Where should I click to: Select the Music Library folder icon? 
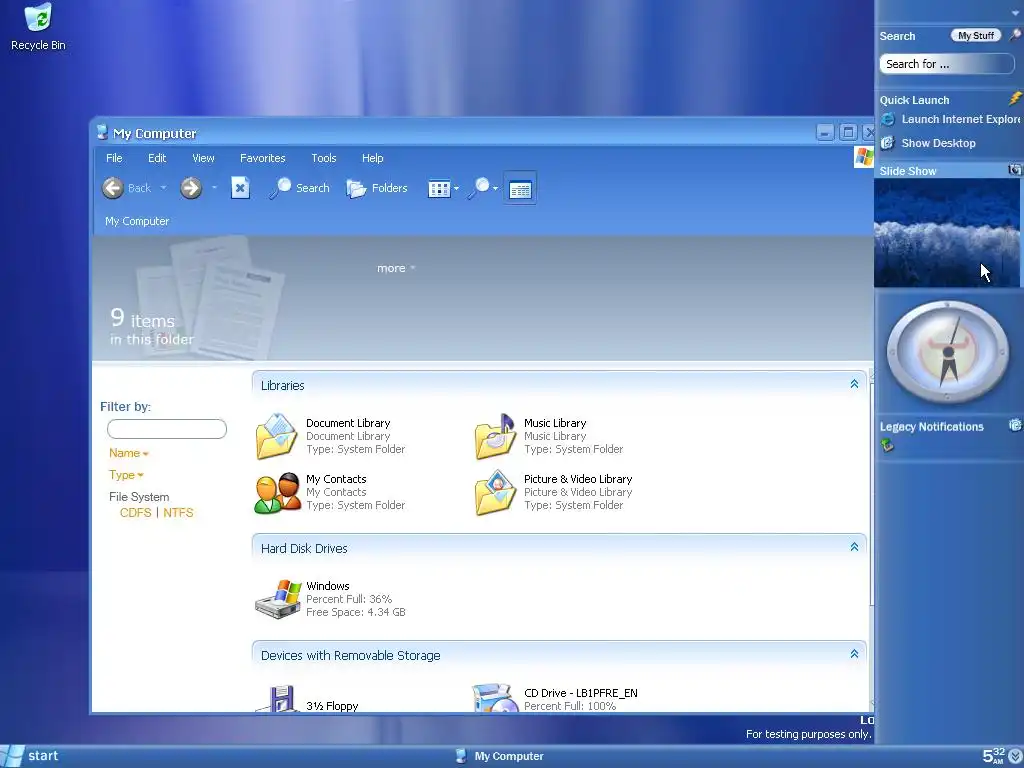tap(495, 436)
